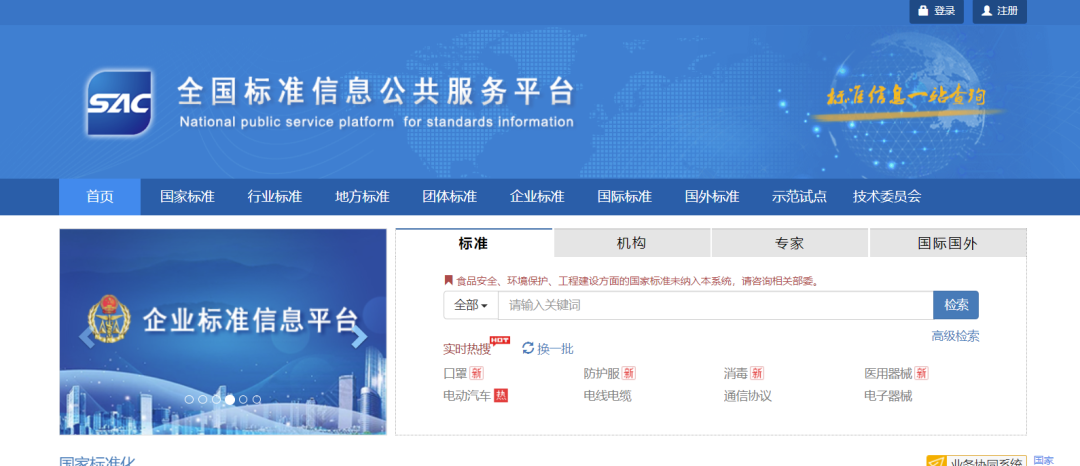Click the 检索 search button
This screenshot has height=466, width=1080.
(x=956, y=305)
